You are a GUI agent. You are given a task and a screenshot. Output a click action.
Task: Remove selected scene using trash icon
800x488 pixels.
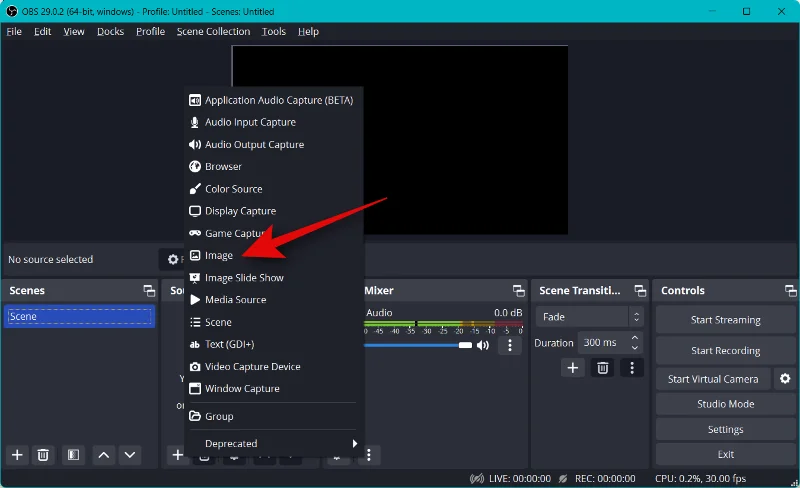coord(43,454)
